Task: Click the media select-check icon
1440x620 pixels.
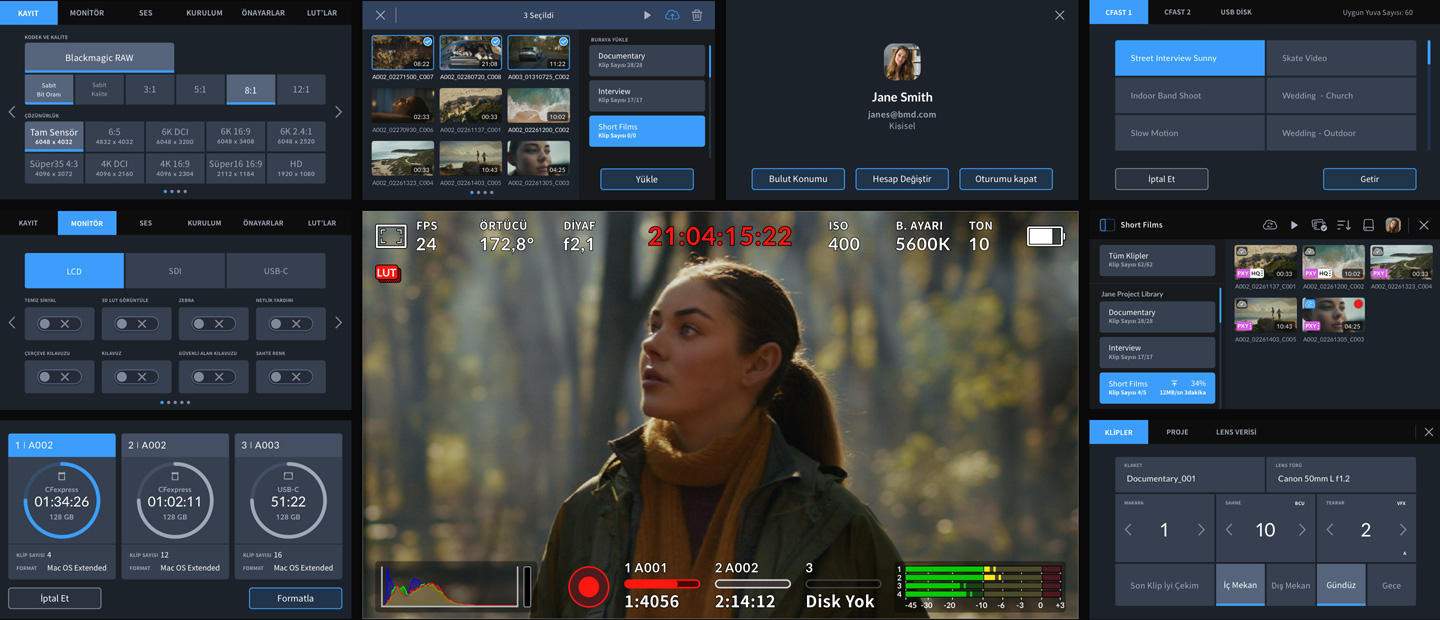Action: pyautogui.click(x=1319, y=225)
